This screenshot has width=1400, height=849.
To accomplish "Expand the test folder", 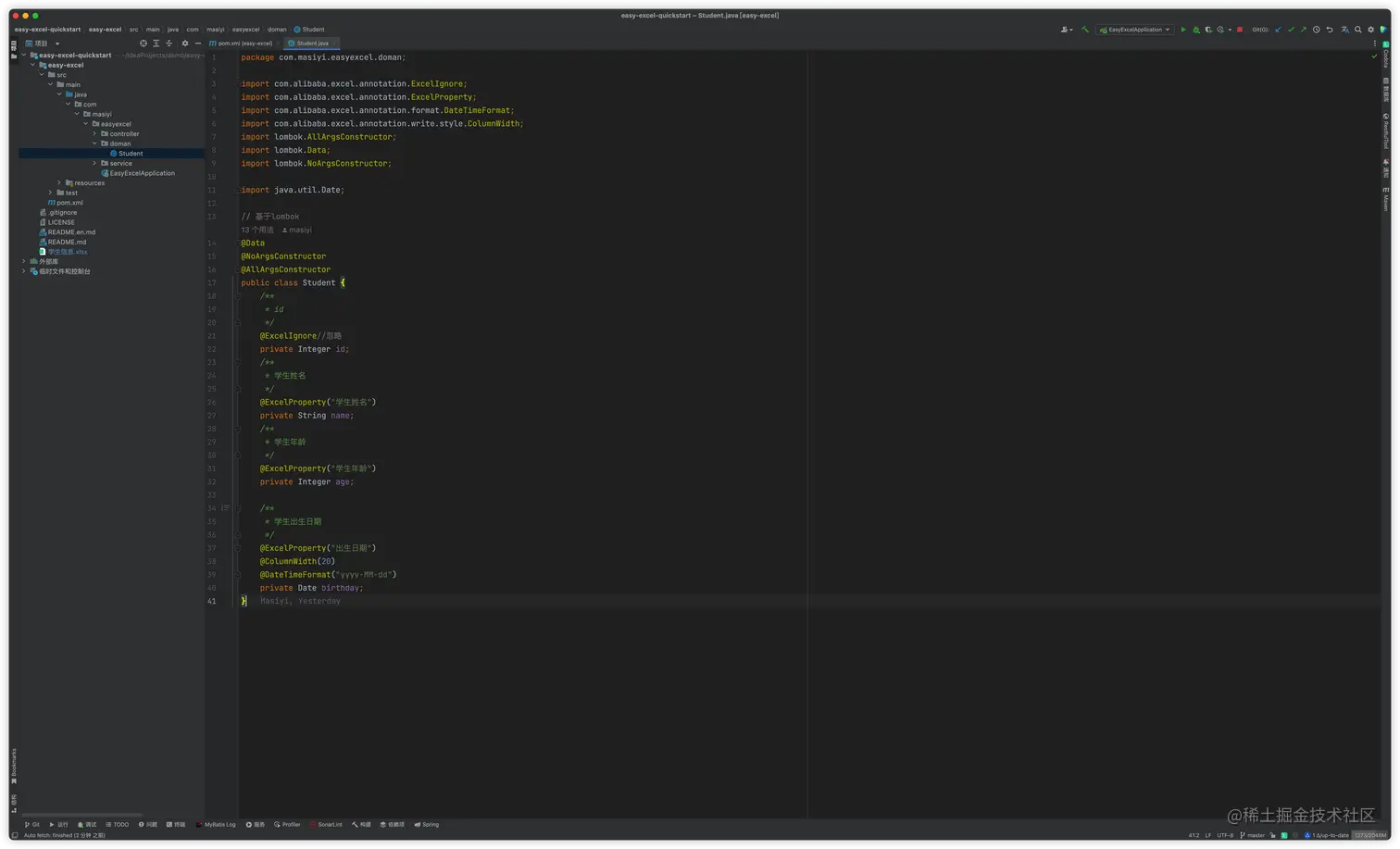I will [x=51, y=193].
